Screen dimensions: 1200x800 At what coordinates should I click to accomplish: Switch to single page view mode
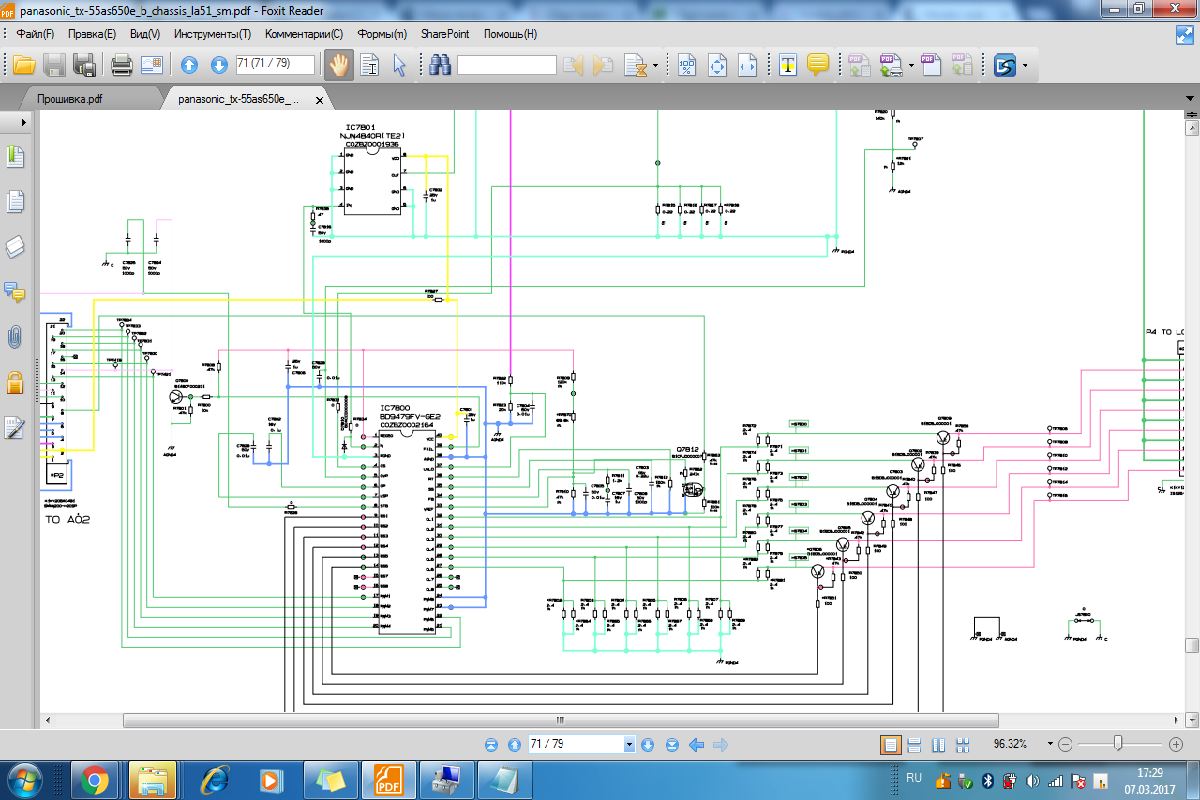pyautogui.click(x=890, y=745)
